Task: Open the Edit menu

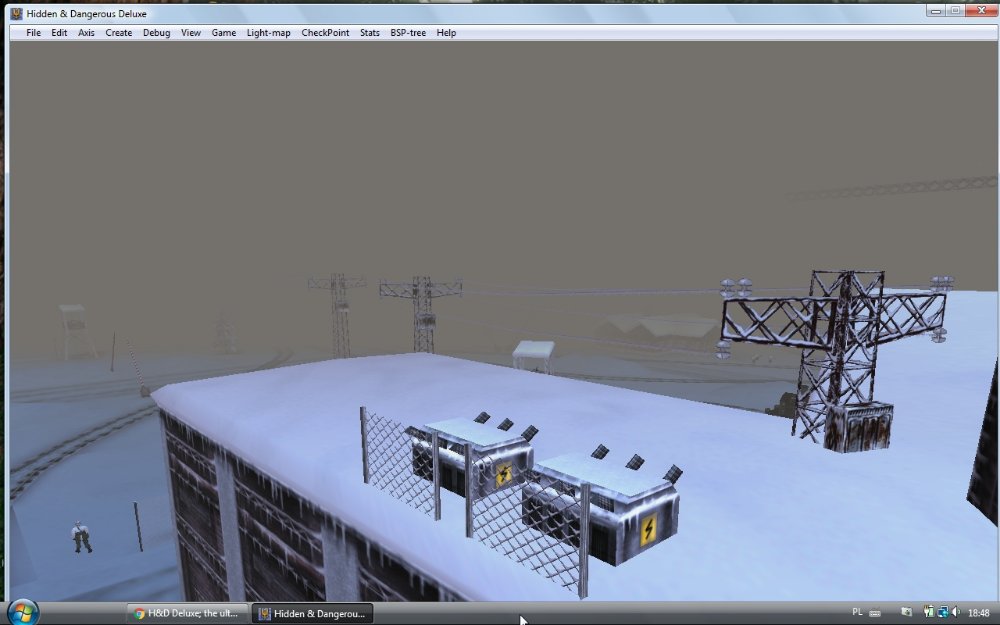Action: [x=59, y=33]
